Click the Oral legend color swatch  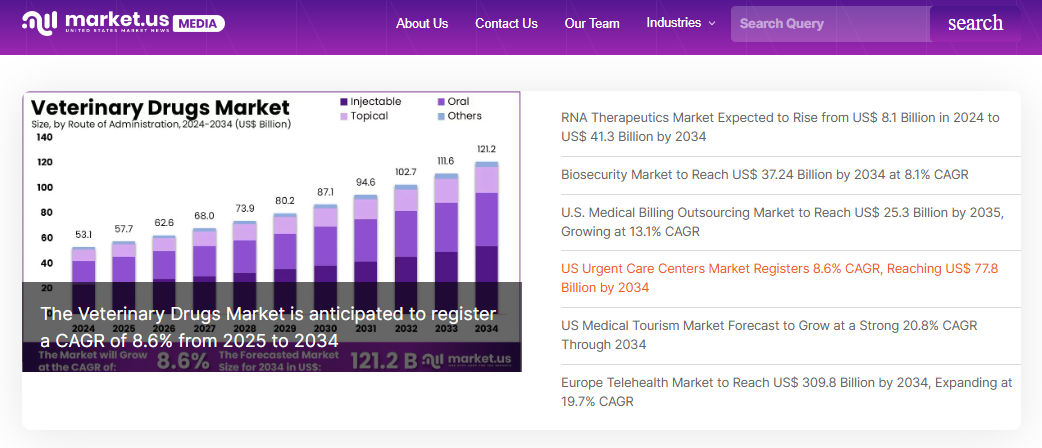[x=441, y=102]
